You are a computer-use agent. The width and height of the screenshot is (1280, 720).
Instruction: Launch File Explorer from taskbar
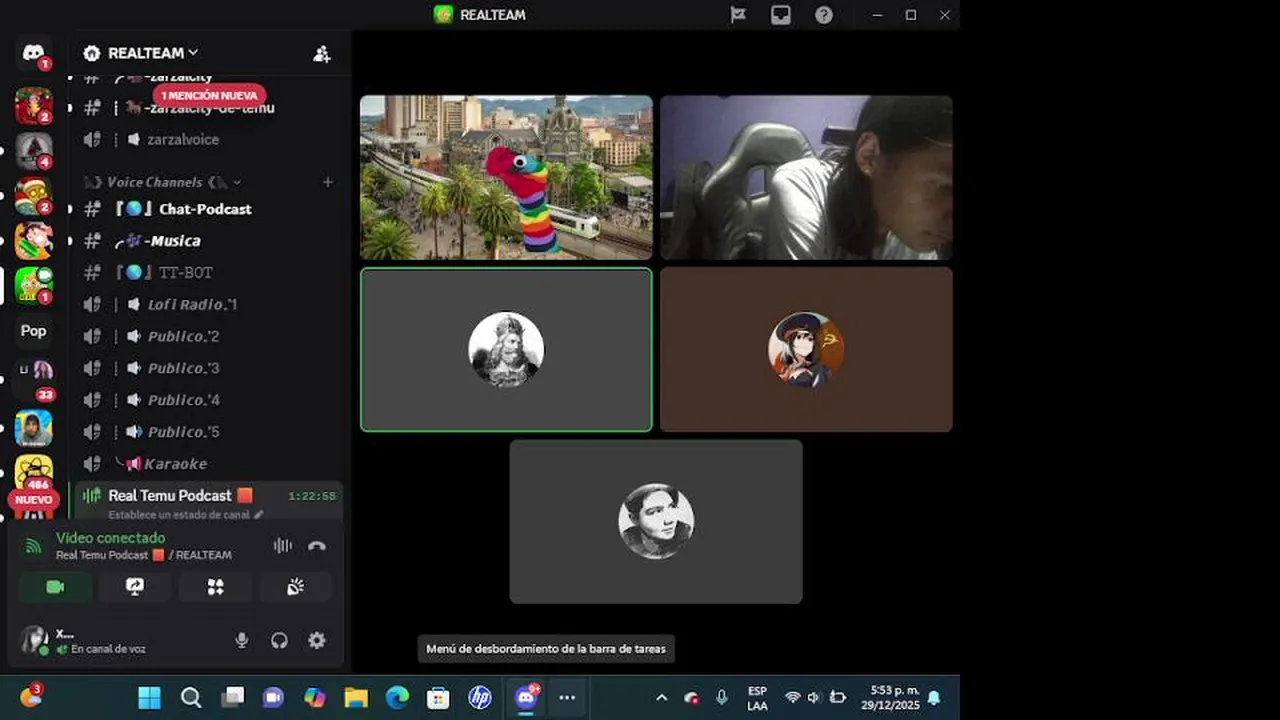click(x=357, y=697)
